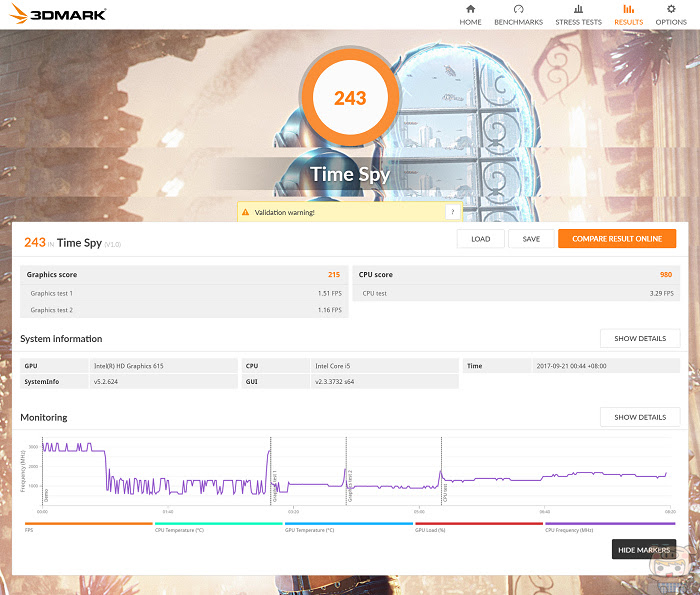Click the SAVE button

point(531,239)
